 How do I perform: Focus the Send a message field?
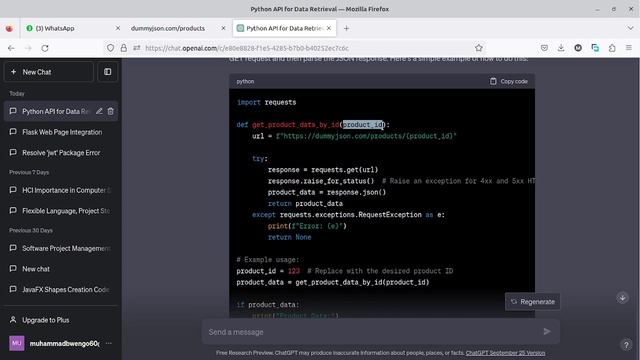(x=373, y=332)
